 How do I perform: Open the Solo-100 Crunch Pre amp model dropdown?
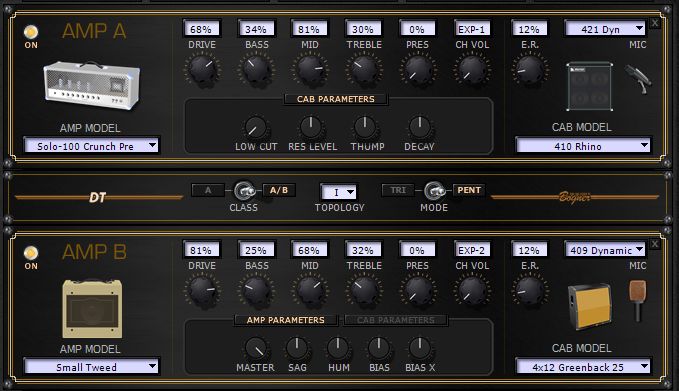point(92,146)
